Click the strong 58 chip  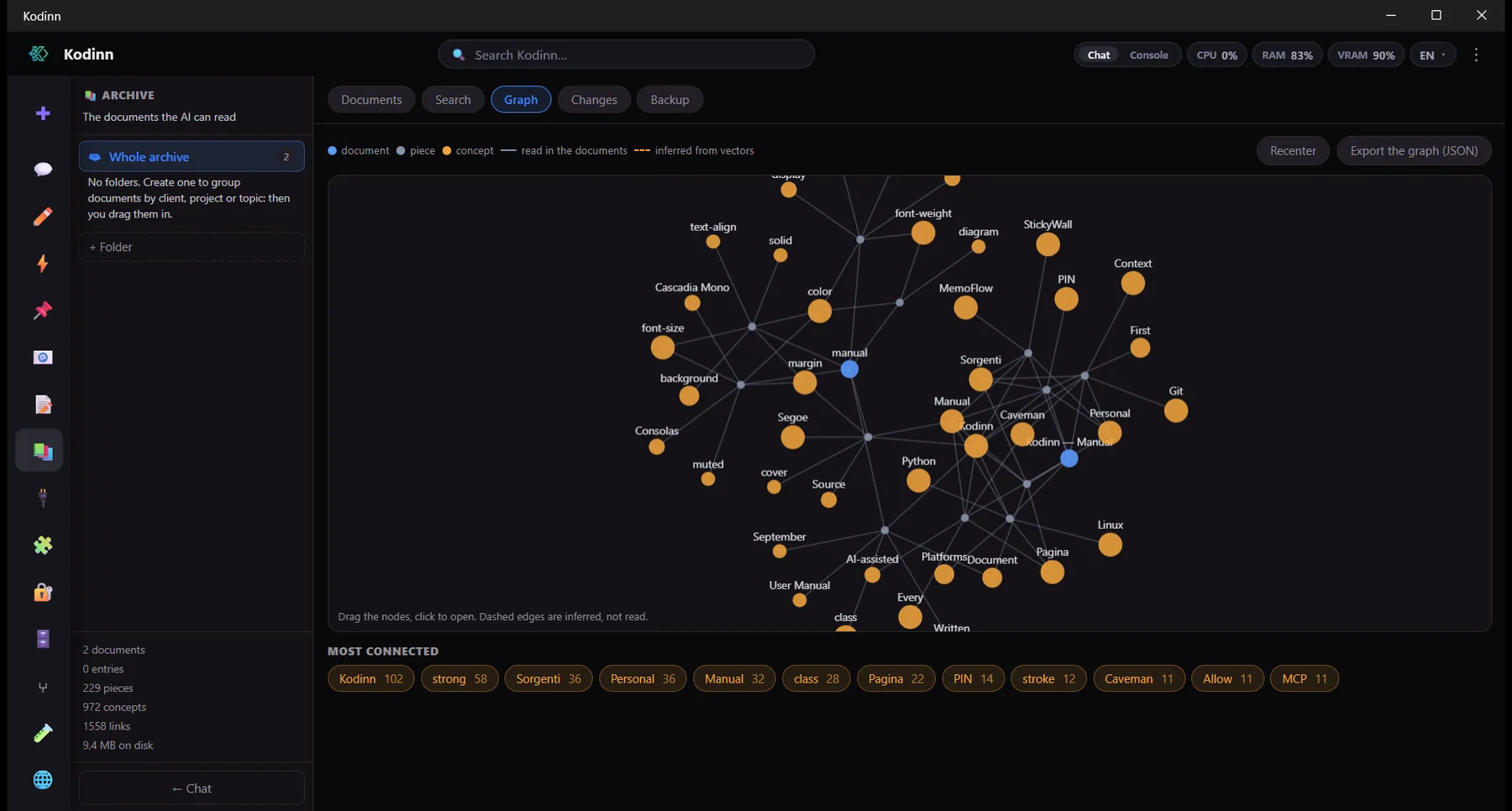pos(459,678)
